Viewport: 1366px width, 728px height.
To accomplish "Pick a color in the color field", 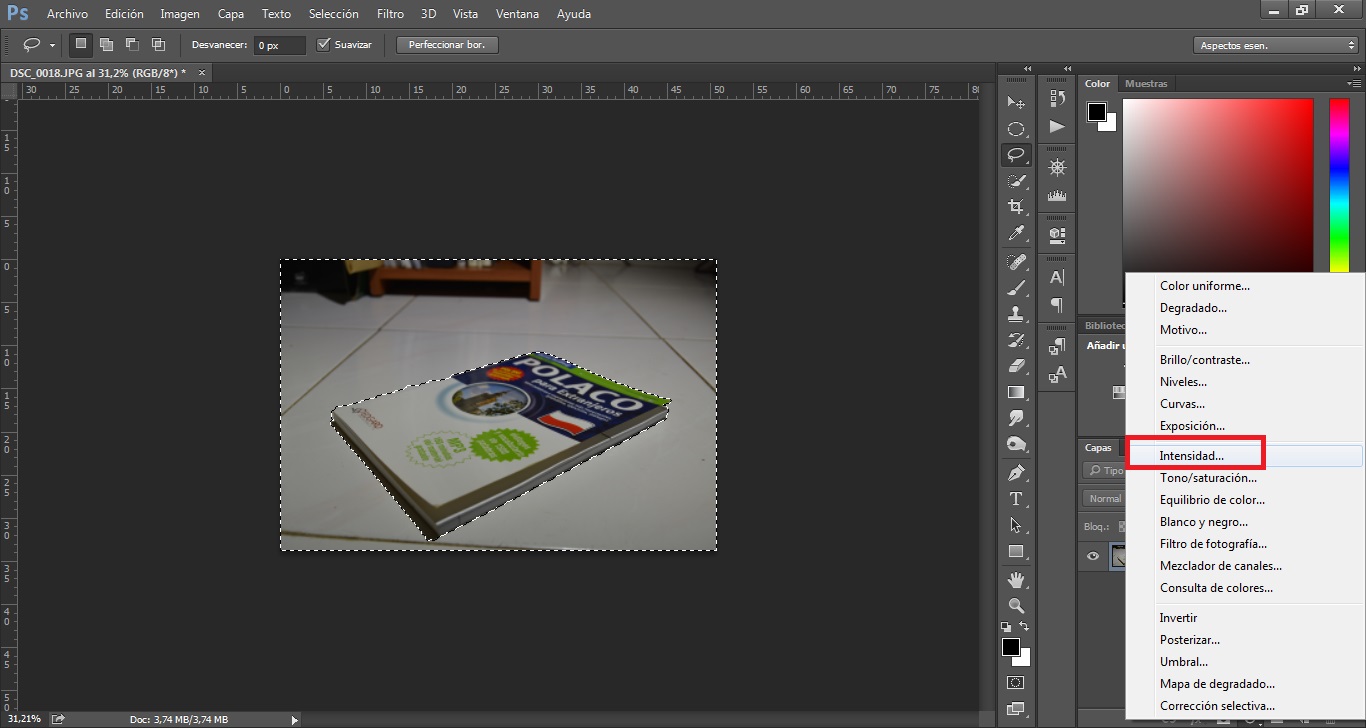I will [x=1217, y=184].
